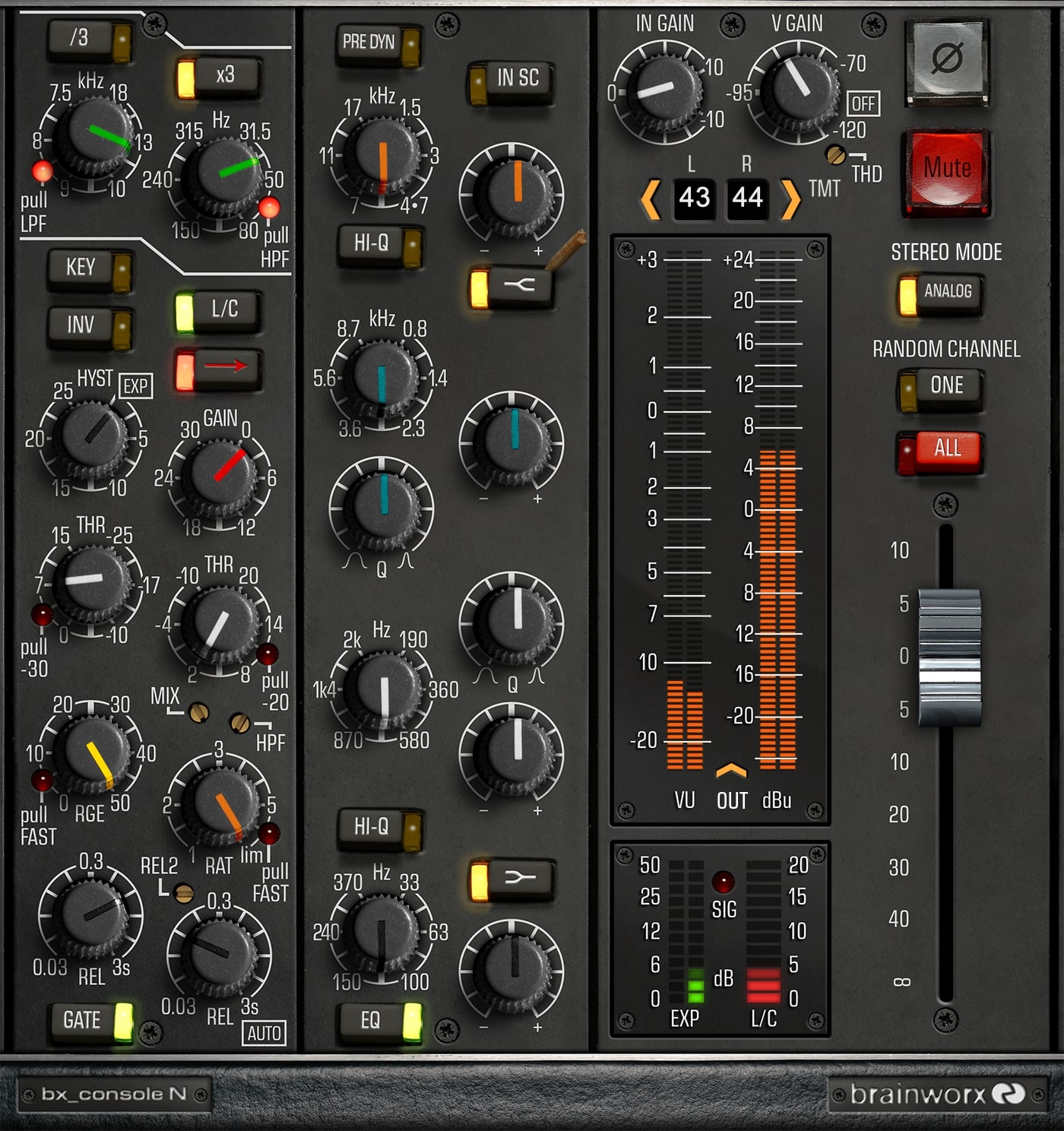Toggle the PRE DYN switch
This screenshot has width=1064, height=1131.
coord(379,45)
